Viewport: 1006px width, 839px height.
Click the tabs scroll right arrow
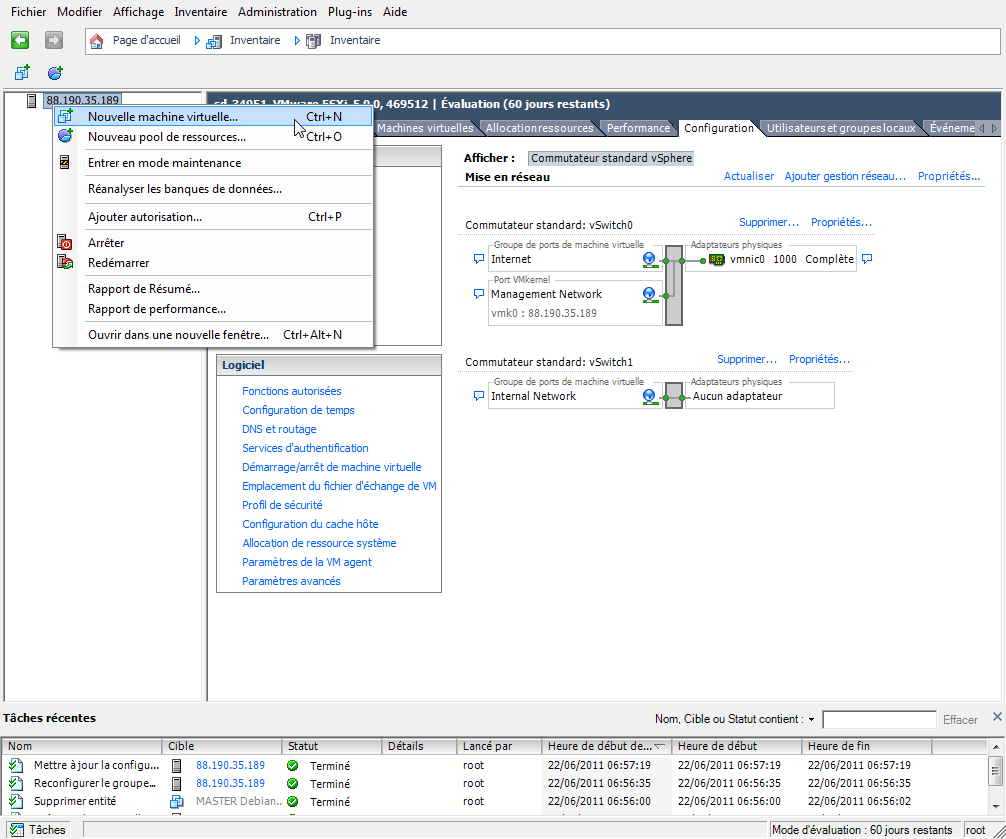pyautogui.click(x=994, y=128)
